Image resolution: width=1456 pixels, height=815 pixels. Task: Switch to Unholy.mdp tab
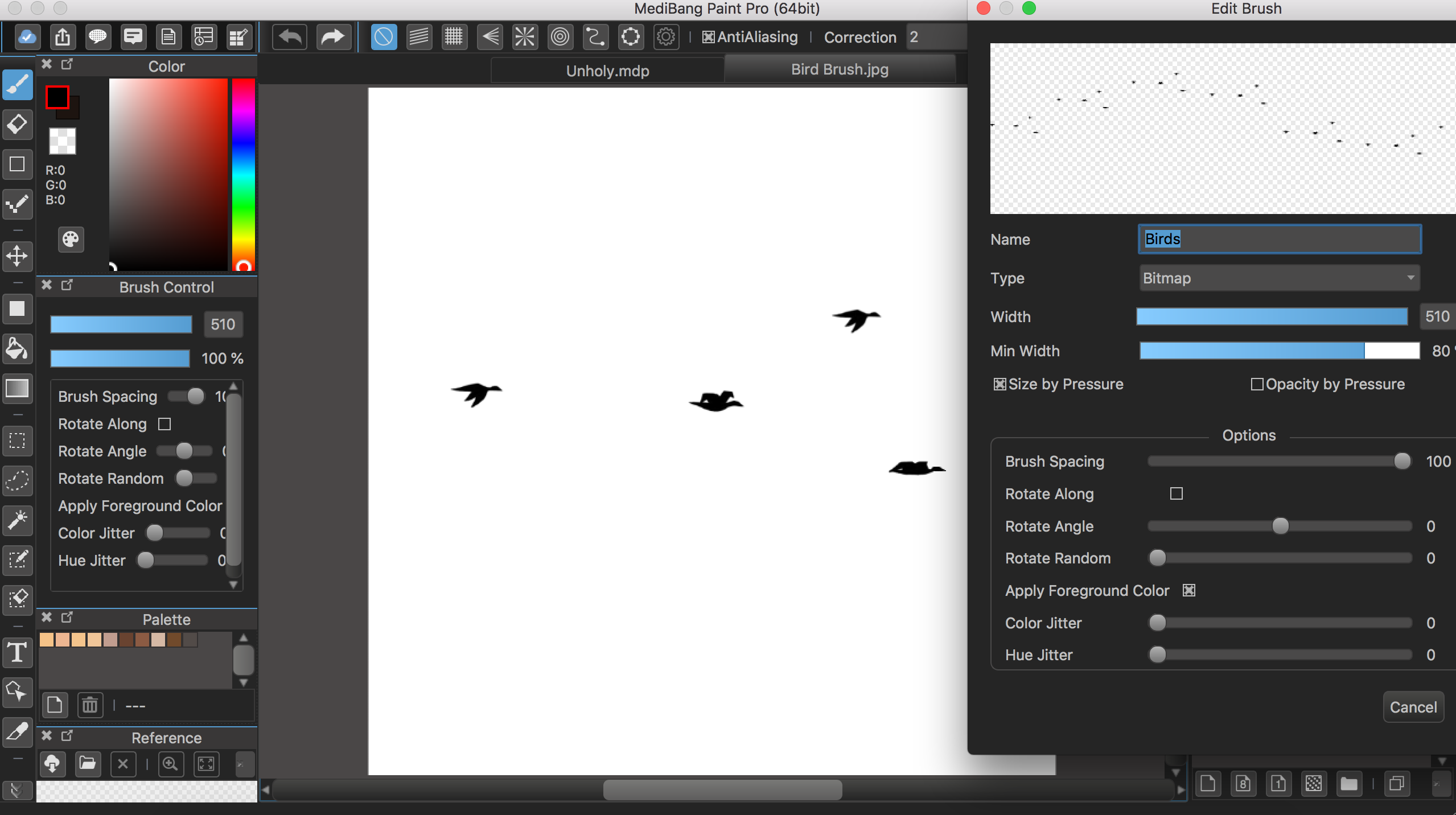point(607,71)
